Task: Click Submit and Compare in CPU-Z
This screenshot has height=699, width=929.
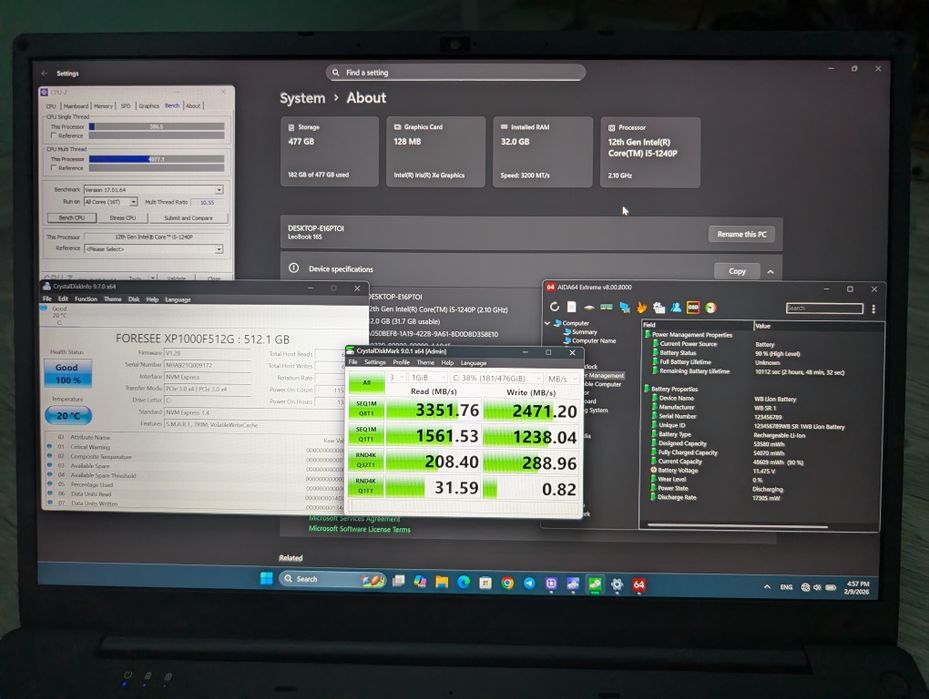Action: pyautogui.click(x=188, y=218)
